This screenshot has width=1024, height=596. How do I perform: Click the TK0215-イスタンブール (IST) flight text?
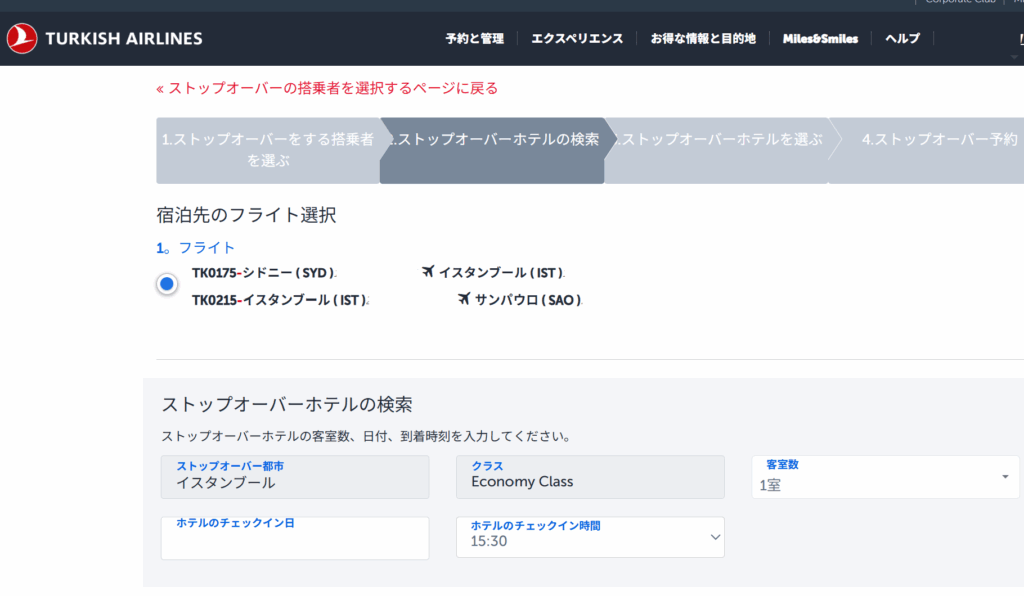[x=279, y=300]
